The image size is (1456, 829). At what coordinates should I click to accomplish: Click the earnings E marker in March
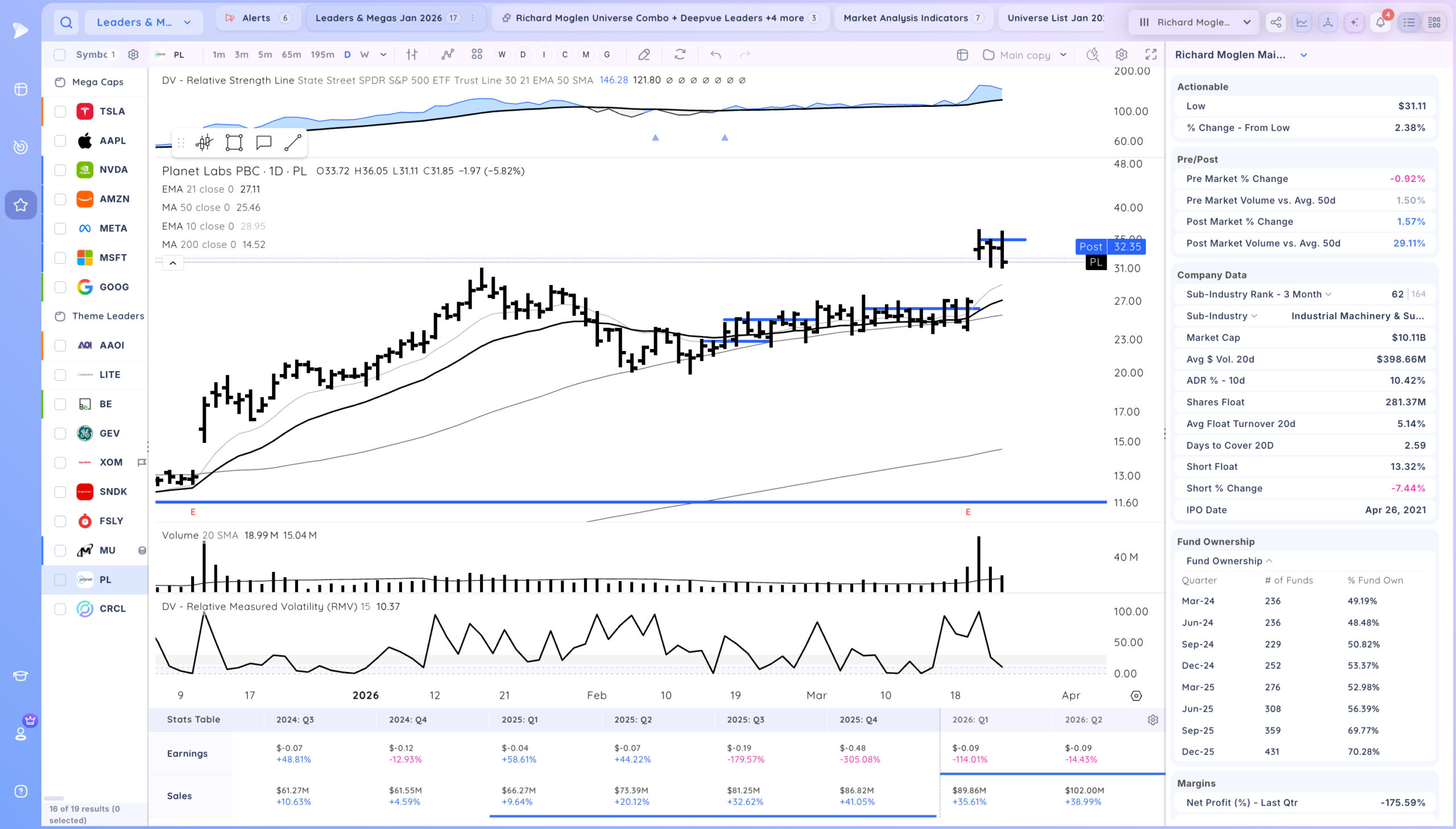pyautogui.click(x=967, y=512)
